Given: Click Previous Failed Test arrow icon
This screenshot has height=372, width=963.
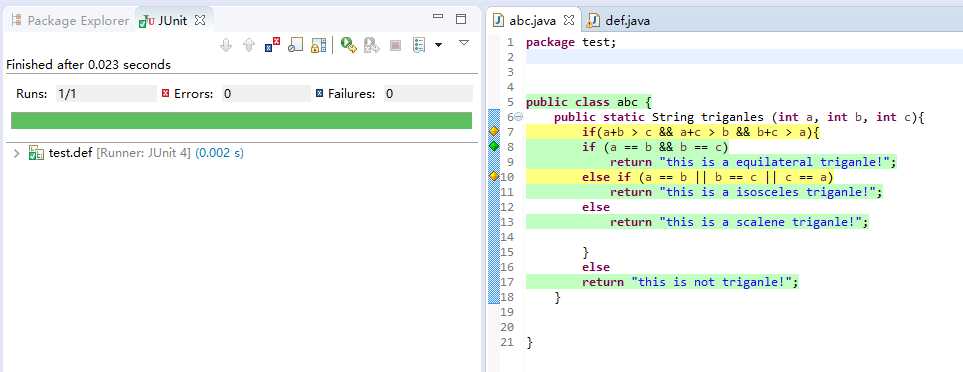Looking at the screenshot, I should click(249, 45).
